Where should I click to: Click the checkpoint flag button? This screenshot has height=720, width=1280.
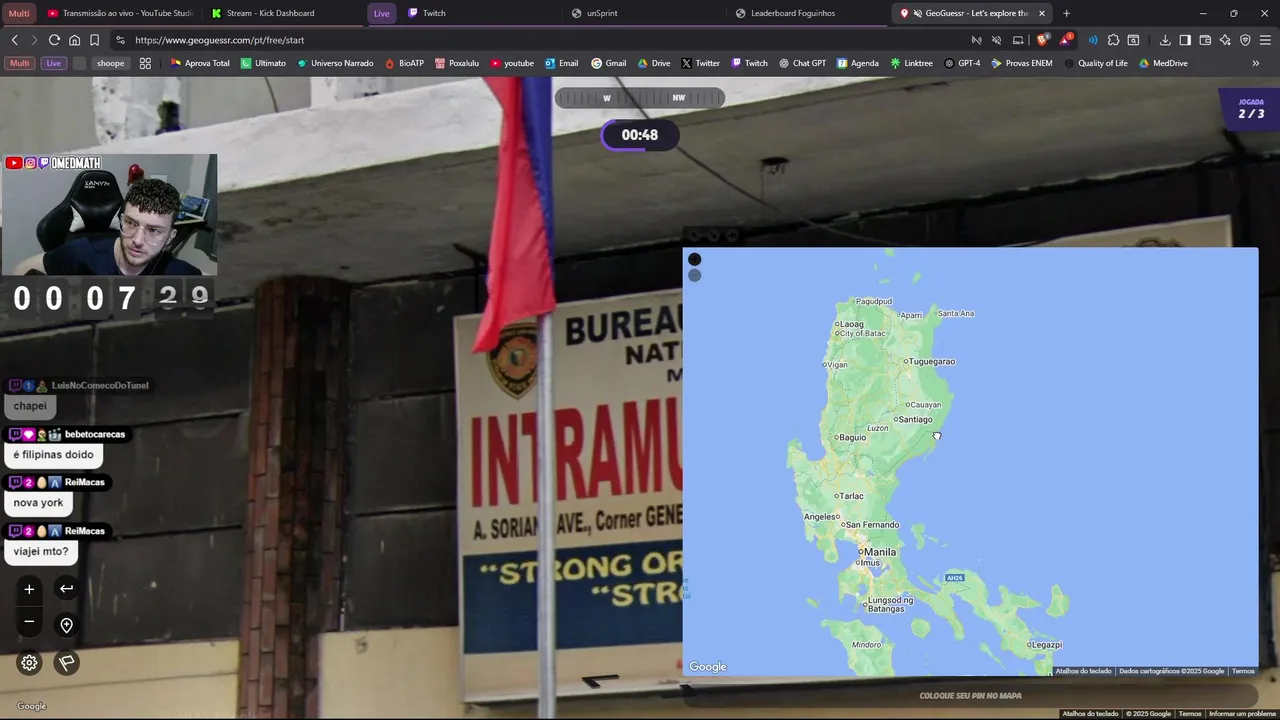(66, 662)
